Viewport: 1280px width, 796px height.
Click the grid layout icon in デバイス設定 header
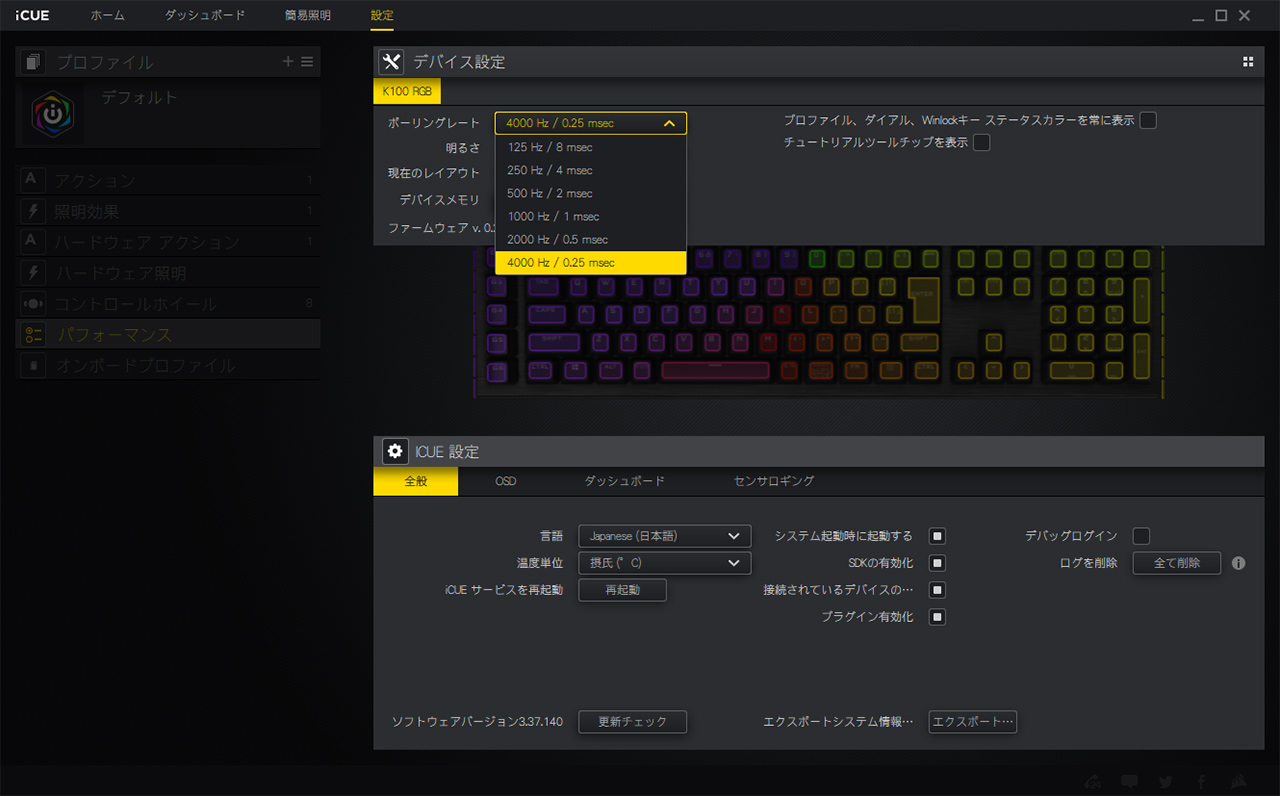point(1248,62)
